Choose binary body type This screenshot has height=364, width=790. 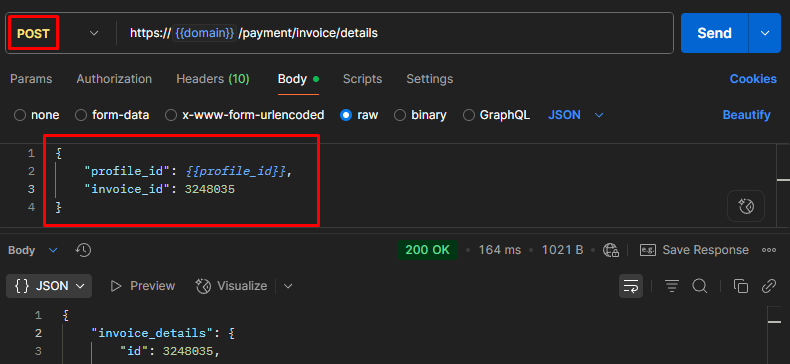tap(420, 115)
